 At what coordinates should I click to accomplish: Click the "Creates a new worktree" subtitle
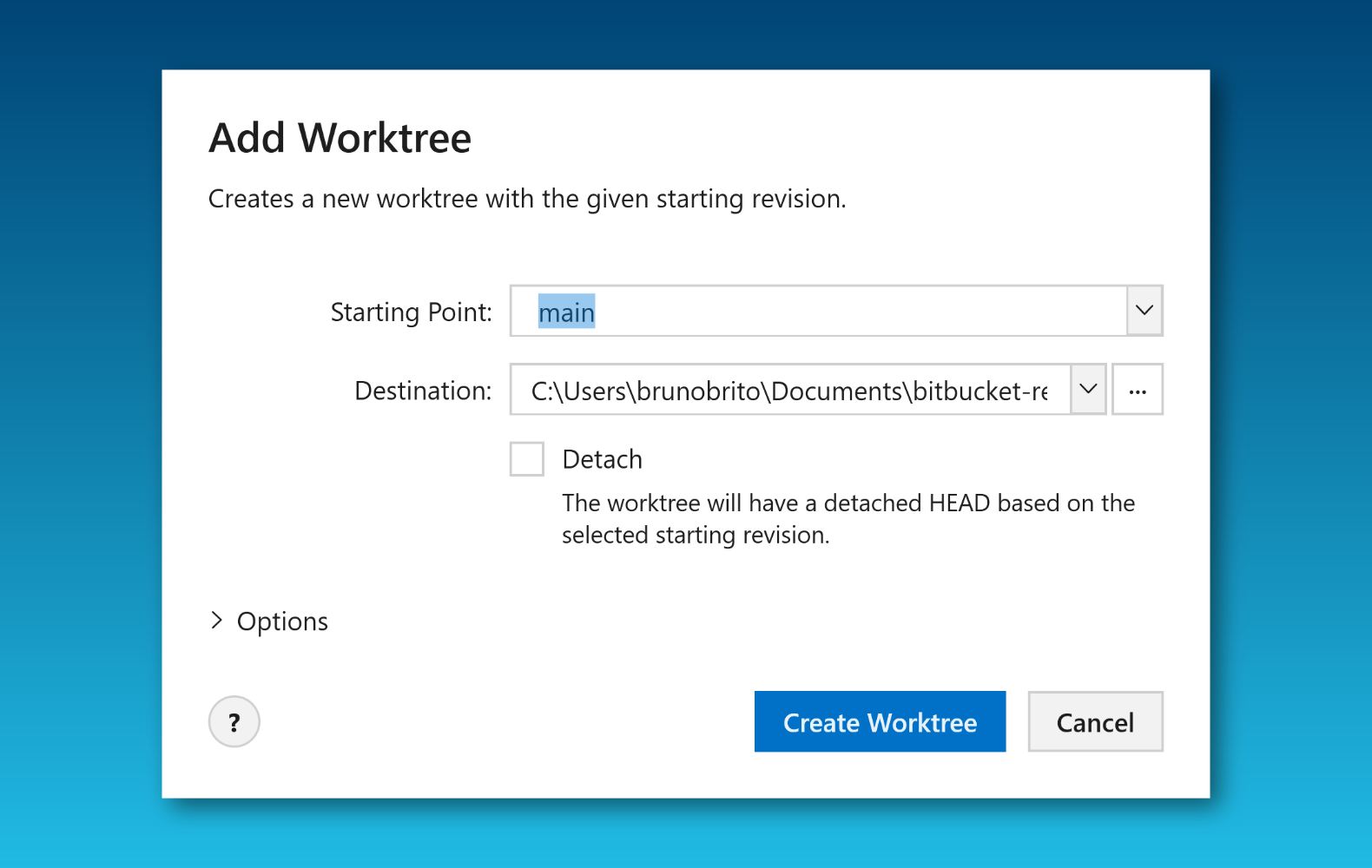pos(526,199)
